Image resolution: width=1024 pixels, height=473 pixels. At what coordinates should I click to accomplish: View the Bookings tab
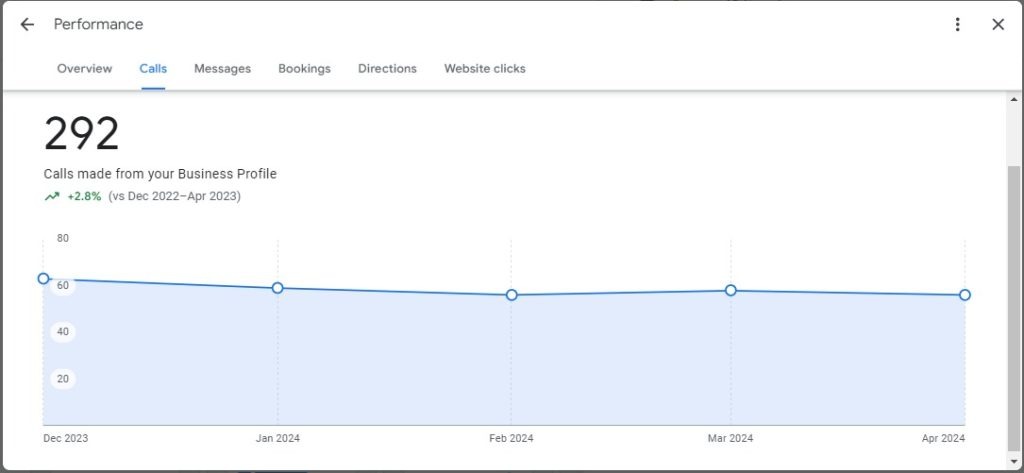click(x=304, y=69)
